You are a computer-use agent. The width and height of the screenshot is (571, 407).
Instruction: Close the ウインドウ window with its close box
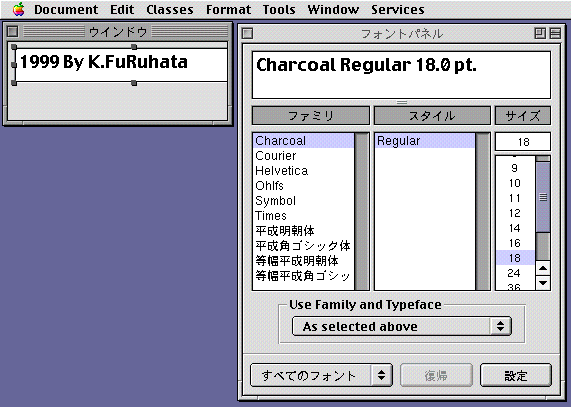[x=12, y=31]
